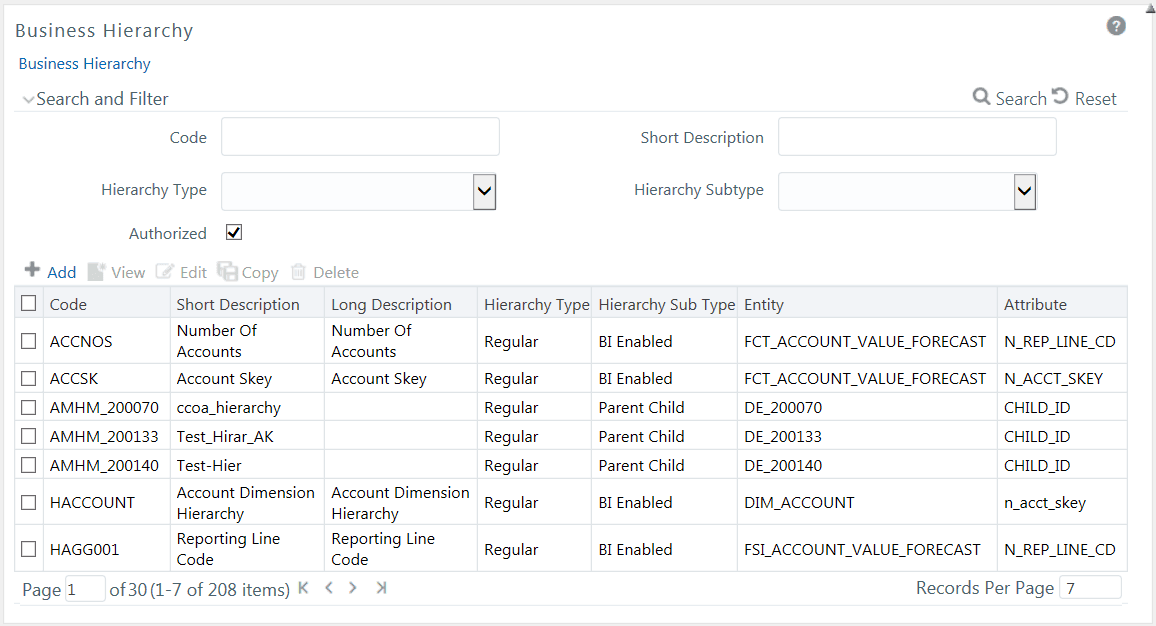Toggle the select-all header checkbox
The height and width of the screenshot is (626, 1156).
click(29, 303)
